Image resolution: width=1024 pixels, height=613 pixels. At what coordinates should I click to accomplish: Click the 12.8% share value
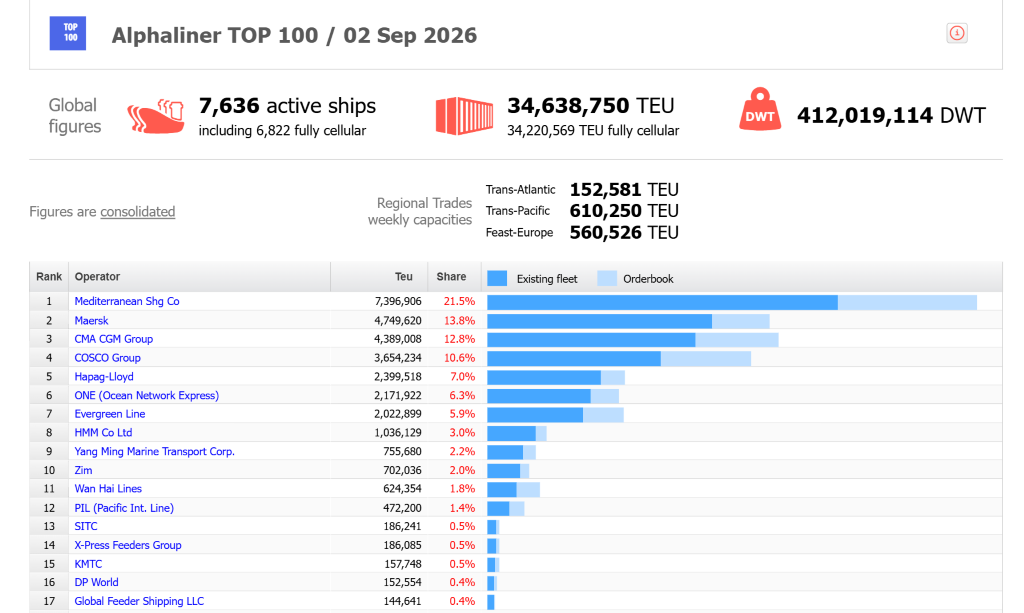click(x=459, y=339)
